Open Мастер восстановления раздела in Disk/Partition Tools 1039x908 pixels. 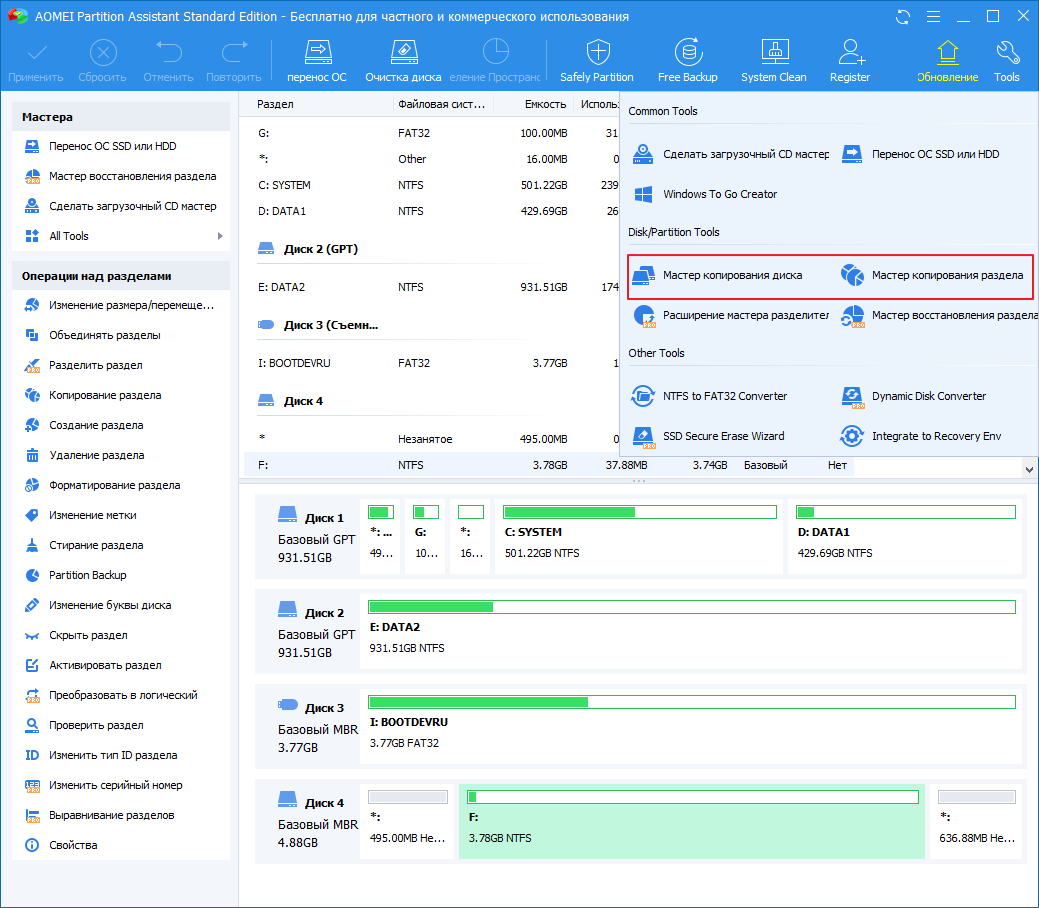click(939, 315)
